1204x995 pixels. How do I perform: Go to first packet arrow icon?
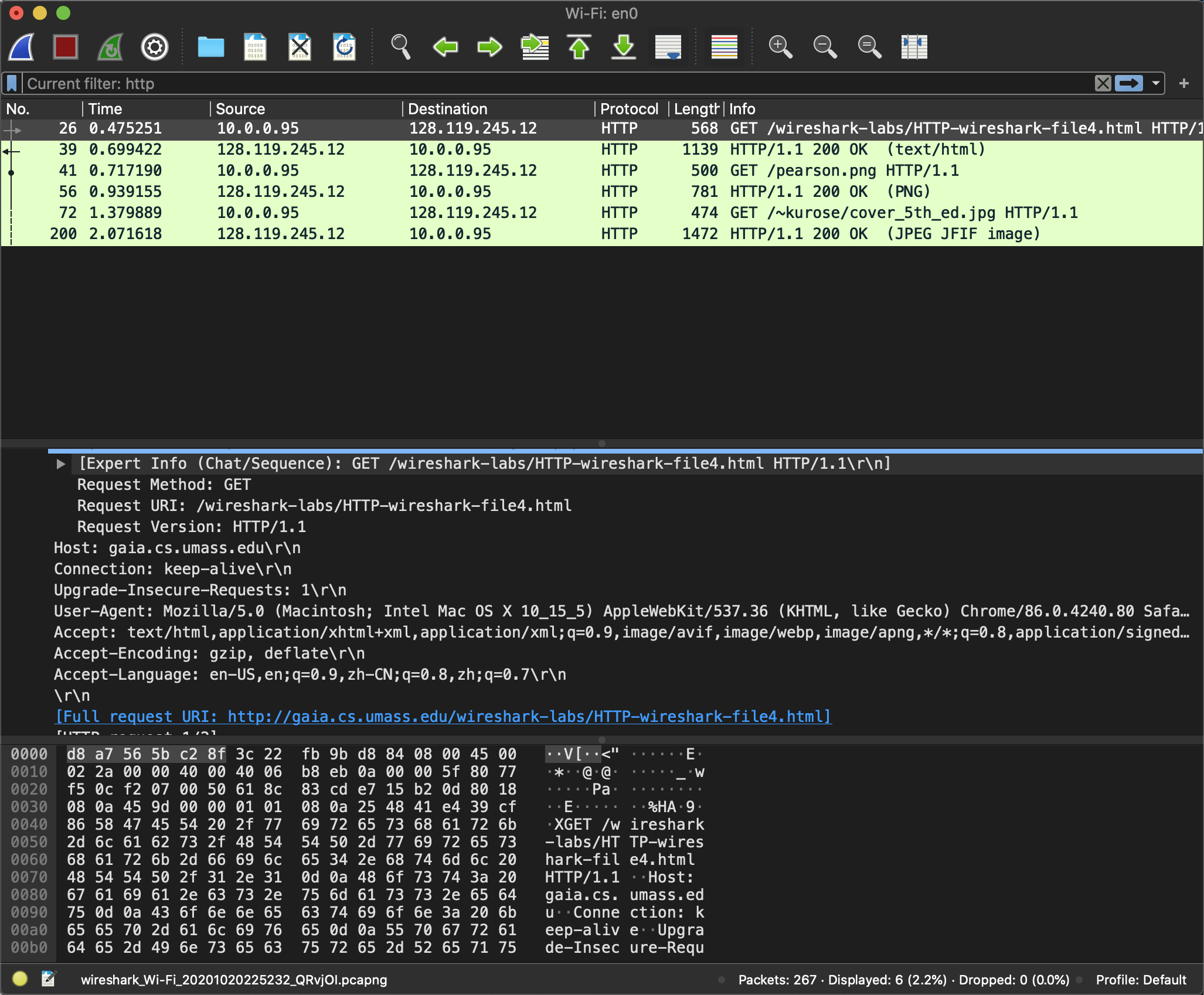[579, 47]
